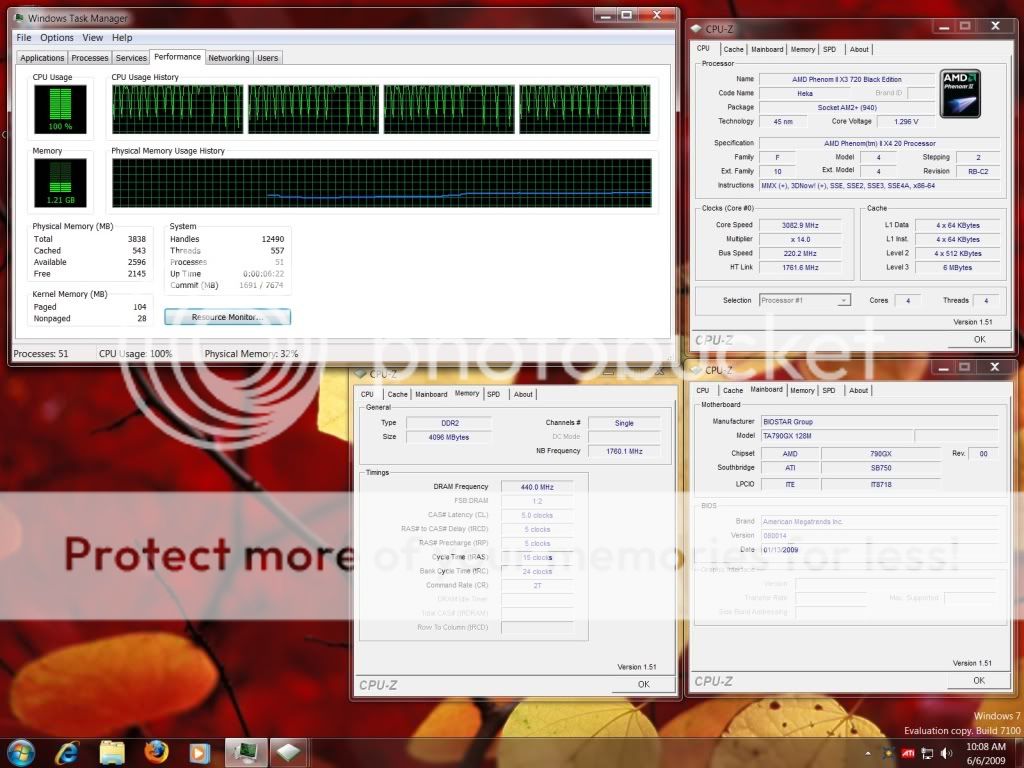This screenshot has height=768, width=1024.
Task: Launch Internet Explorer from the taskbar
Action: (x=68, y=751)
